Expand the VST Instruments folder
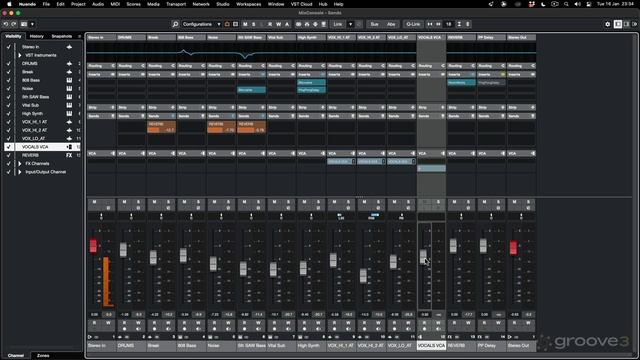The width and height of the screenshot is (640, 360). tap(20, 56)
